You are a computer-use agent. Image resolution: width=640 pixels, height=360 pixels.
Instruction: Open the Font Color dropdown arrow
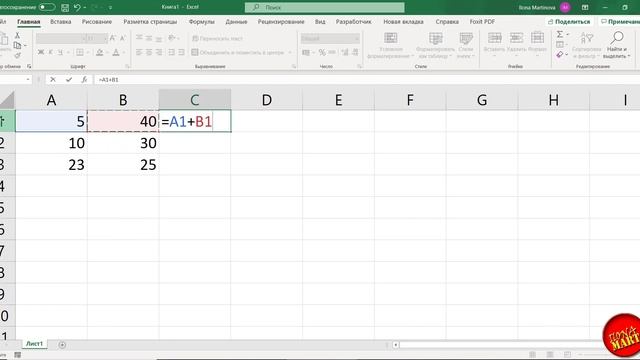124,52
